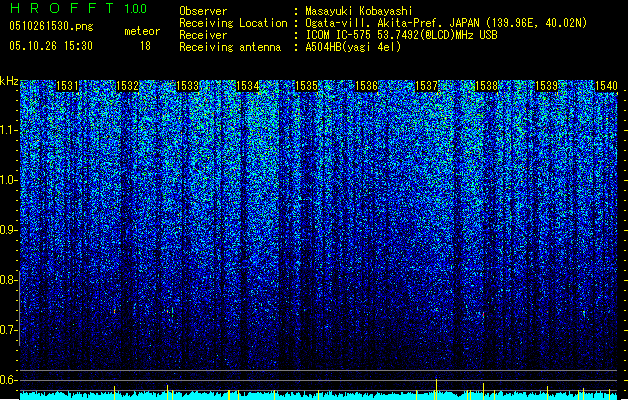
Task: Click the 0.9 kHz axis tick label
Action: 7,230
